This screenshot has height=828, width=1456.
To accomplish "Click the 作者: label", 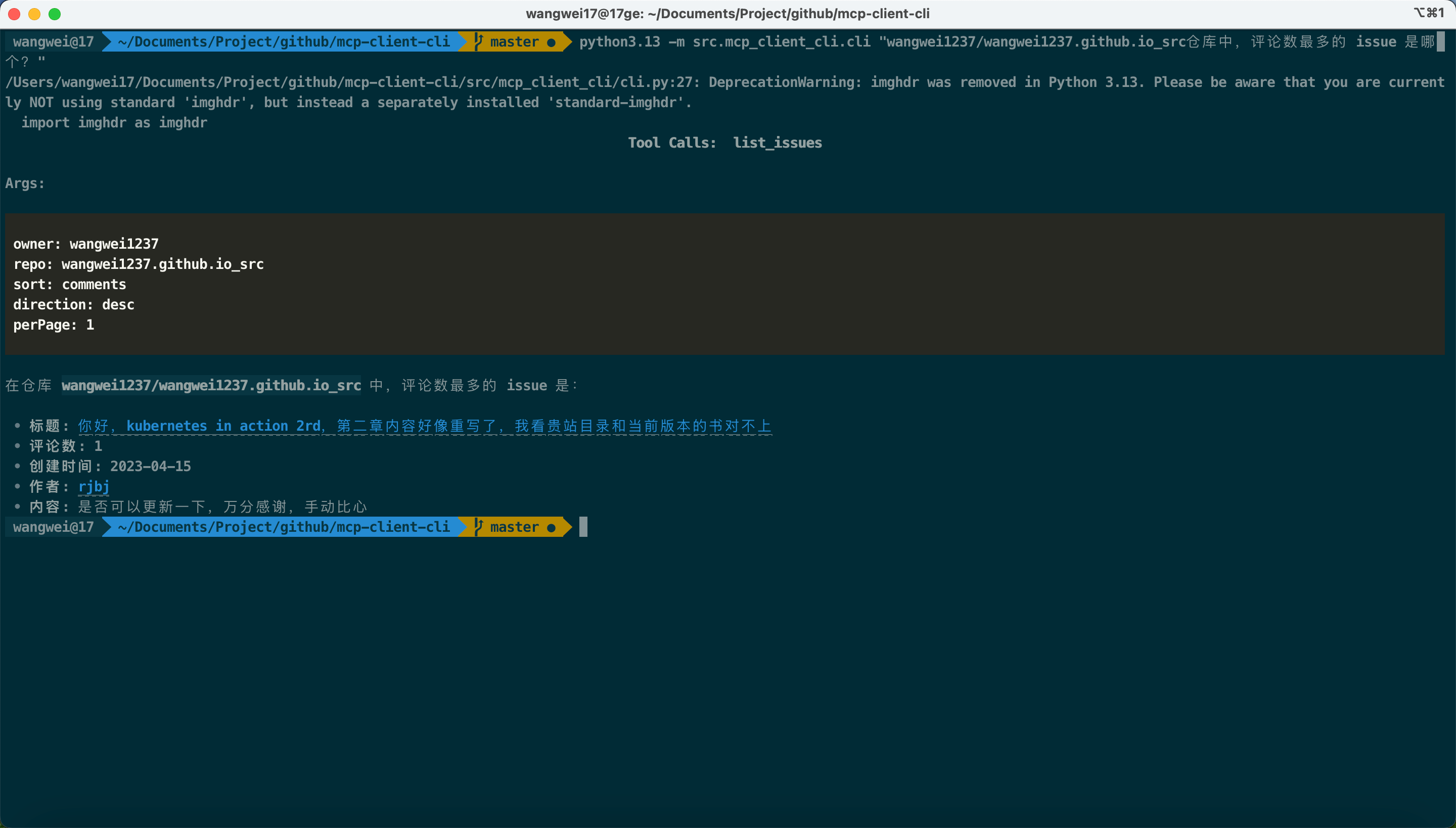I will [50, 487].
